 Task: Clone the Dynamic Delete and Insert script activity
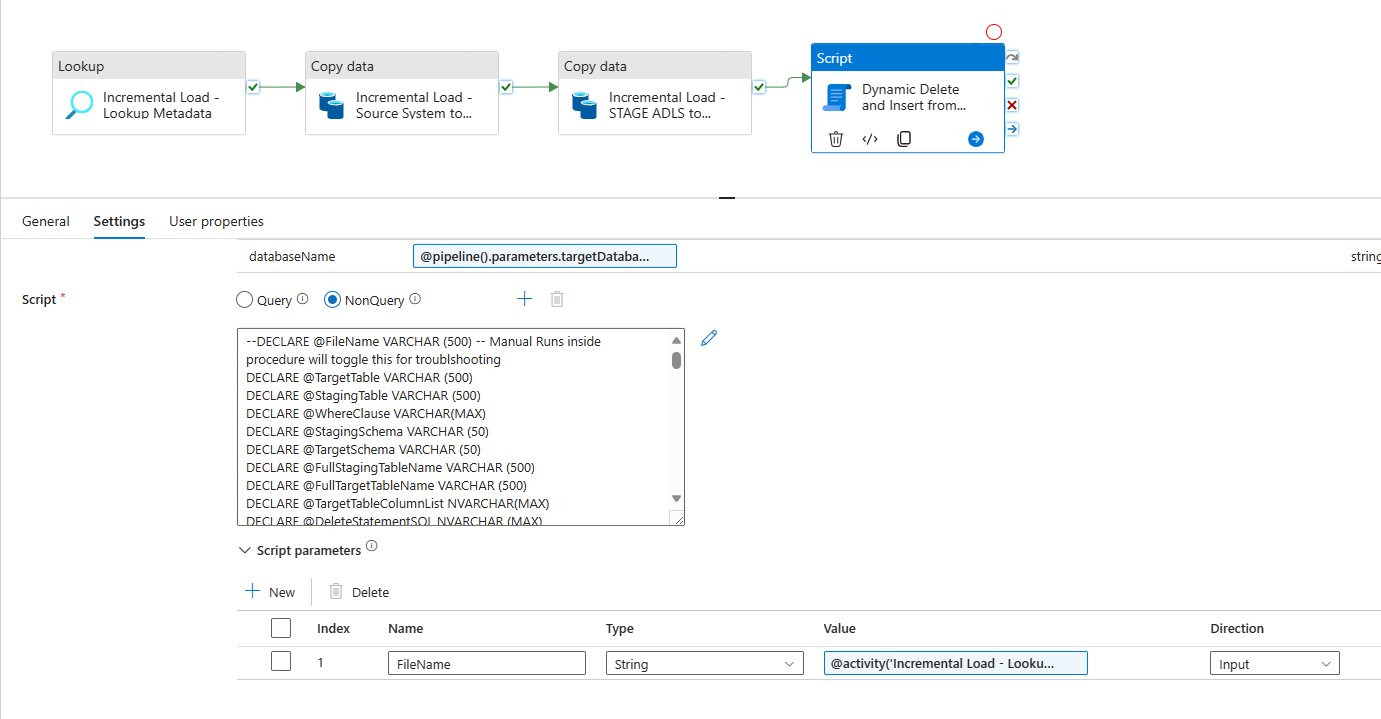[903, 138]
